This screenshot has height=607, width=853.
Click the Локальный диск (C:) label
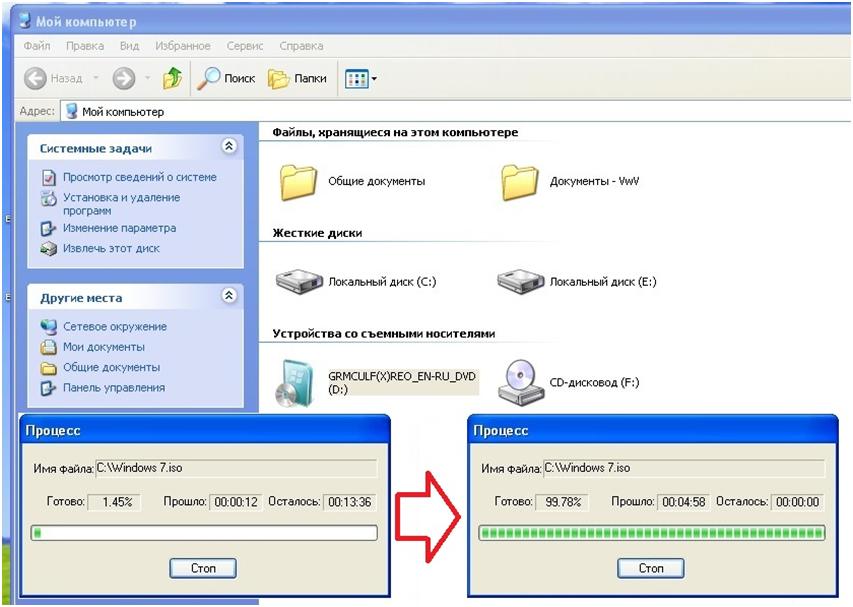click(x=382, y=282)
